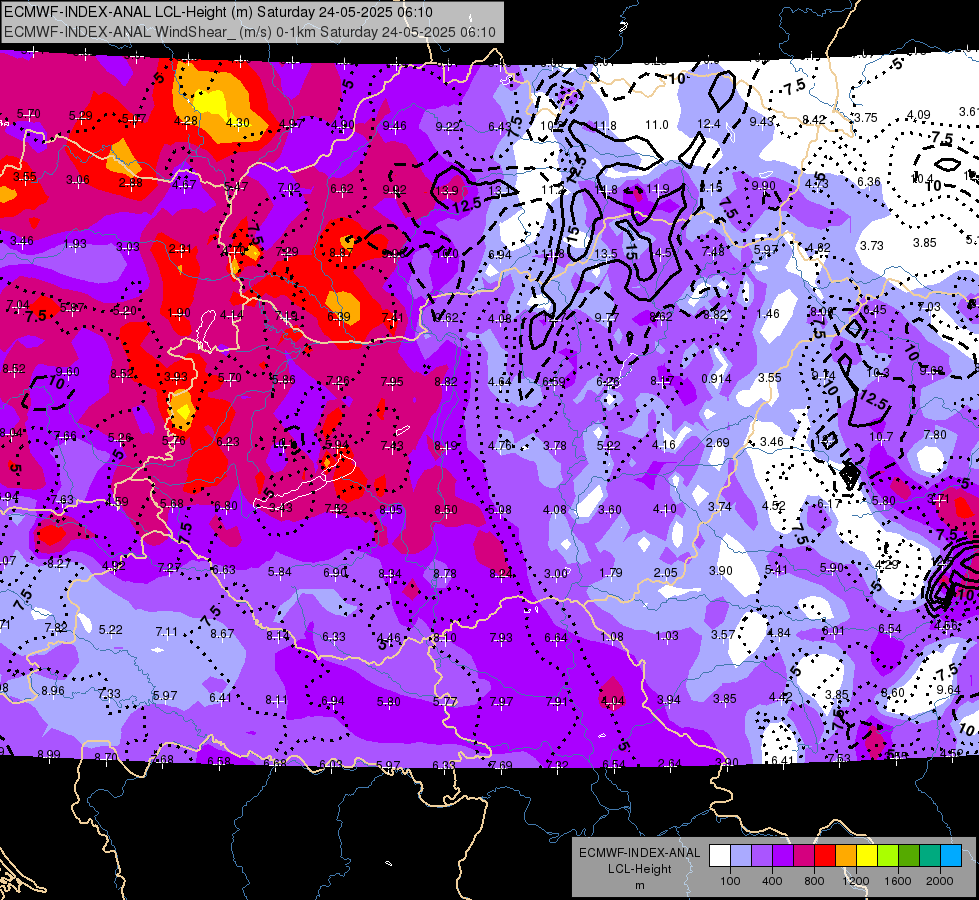
Task: Click the wind shear value 1.46
Action: pyautogui.click(x=768, y=314)
